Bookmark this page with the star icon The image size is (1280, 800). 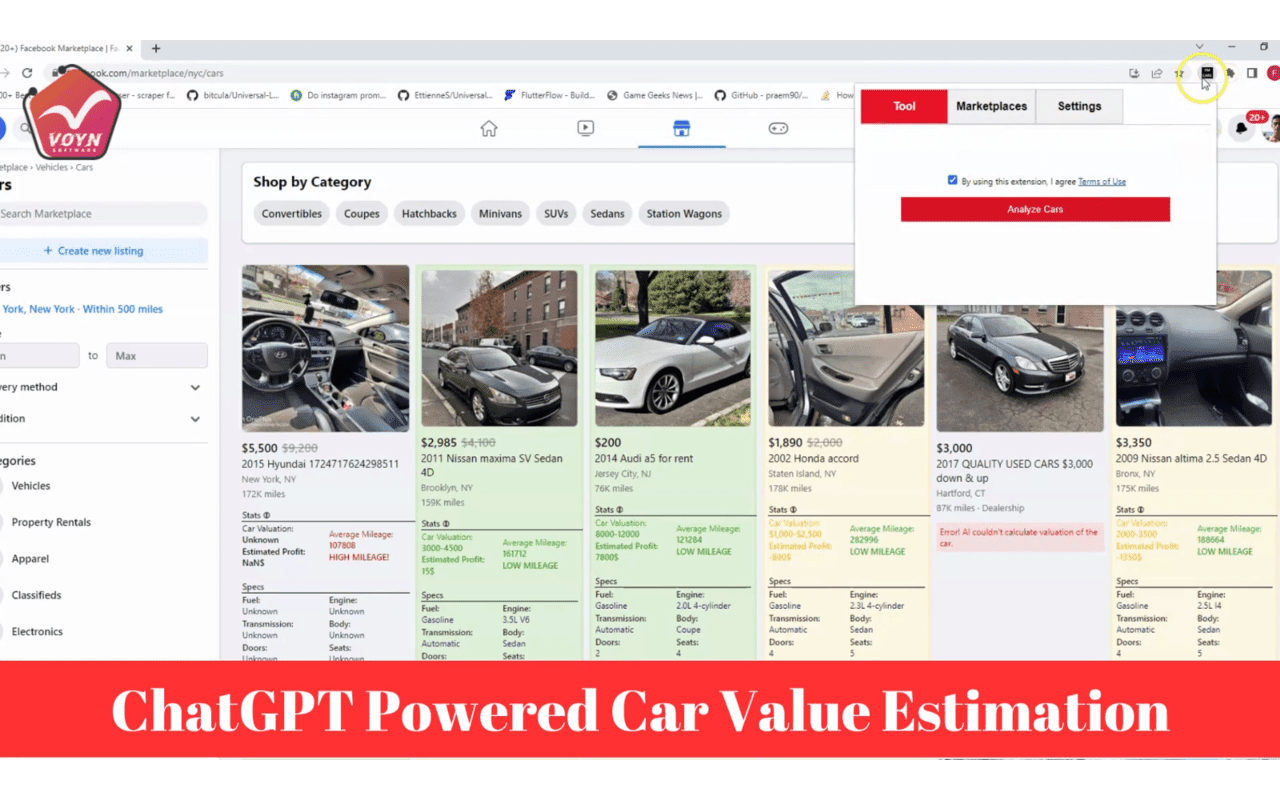1180,73
